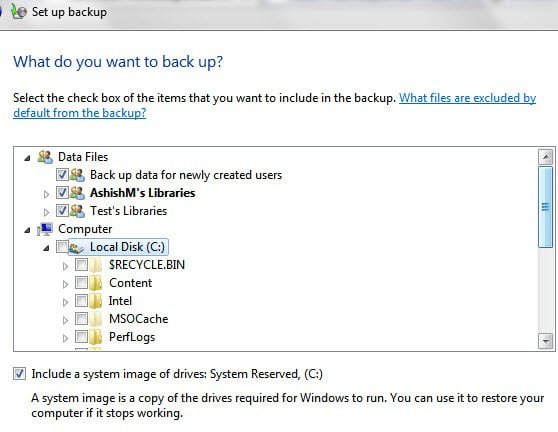
Task: Click the Set up backup title icon
Action: point(18,11)
